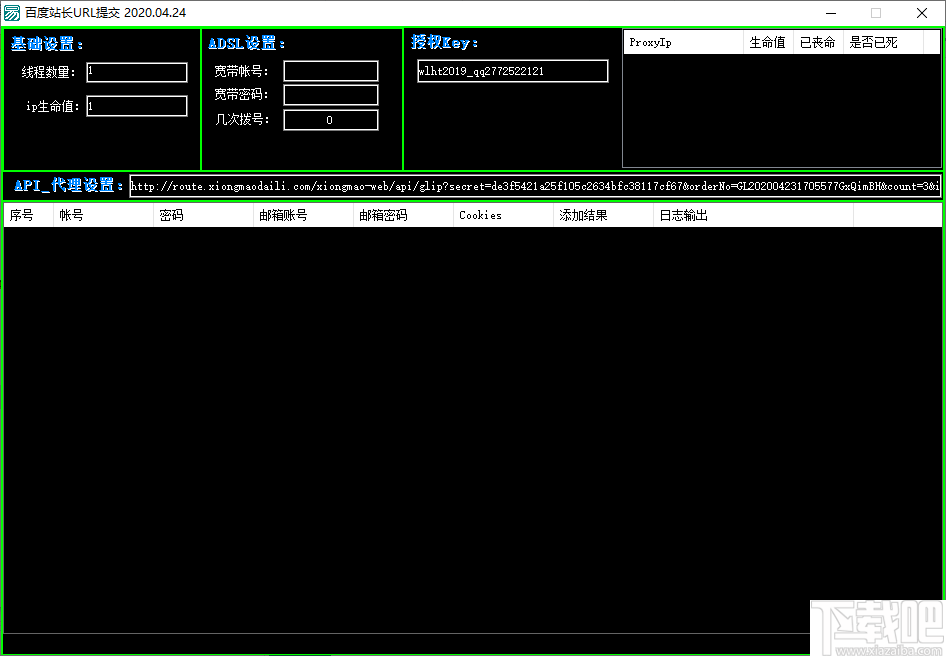Image resolution: width=946 pixels, height=656 pixels.
Task: Minimize the 百度站长URL提交 window
Action: coord(831,13)
